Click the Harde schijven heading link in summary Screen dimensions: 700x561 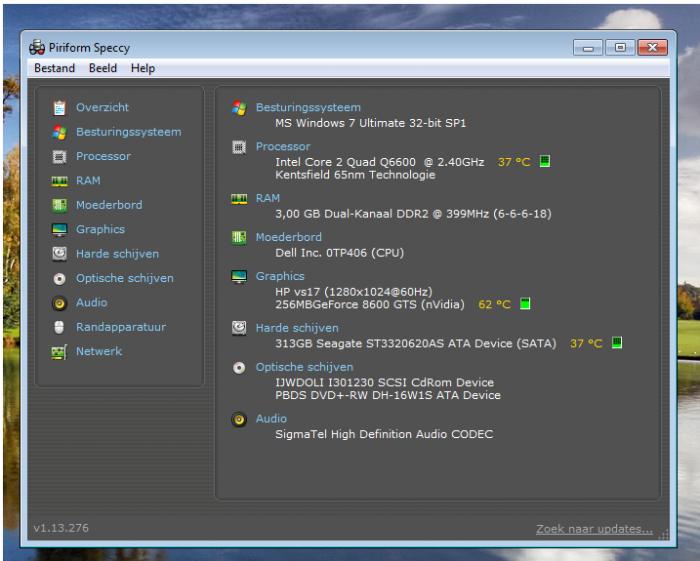297,328
